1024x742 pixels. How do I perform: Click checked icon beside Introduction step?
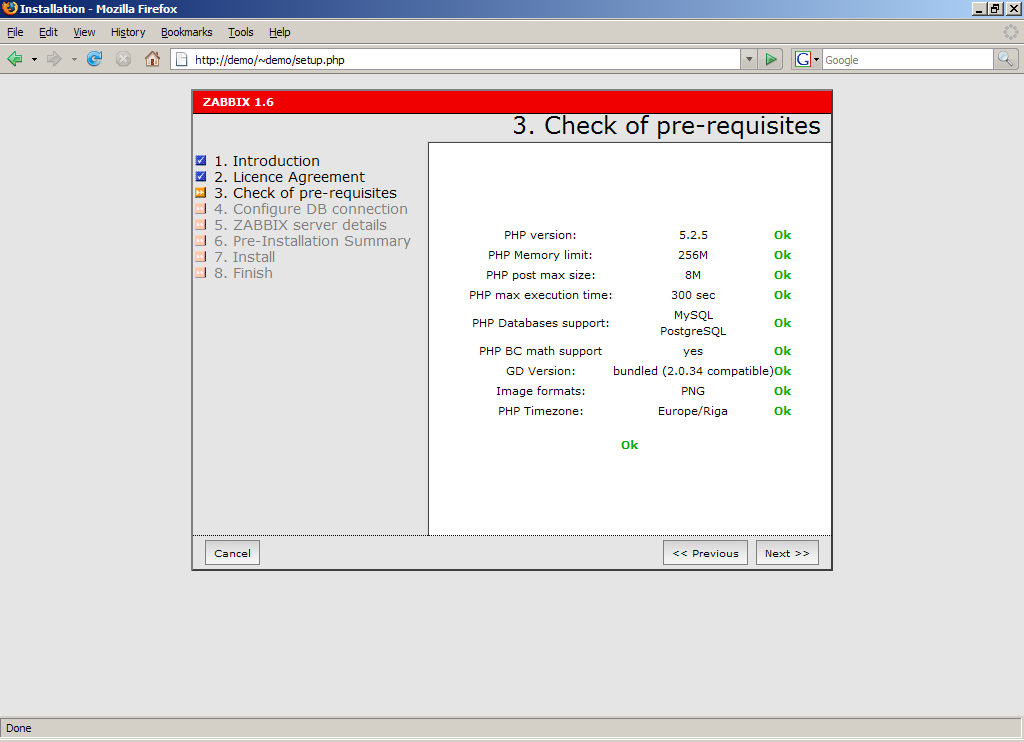200,161
